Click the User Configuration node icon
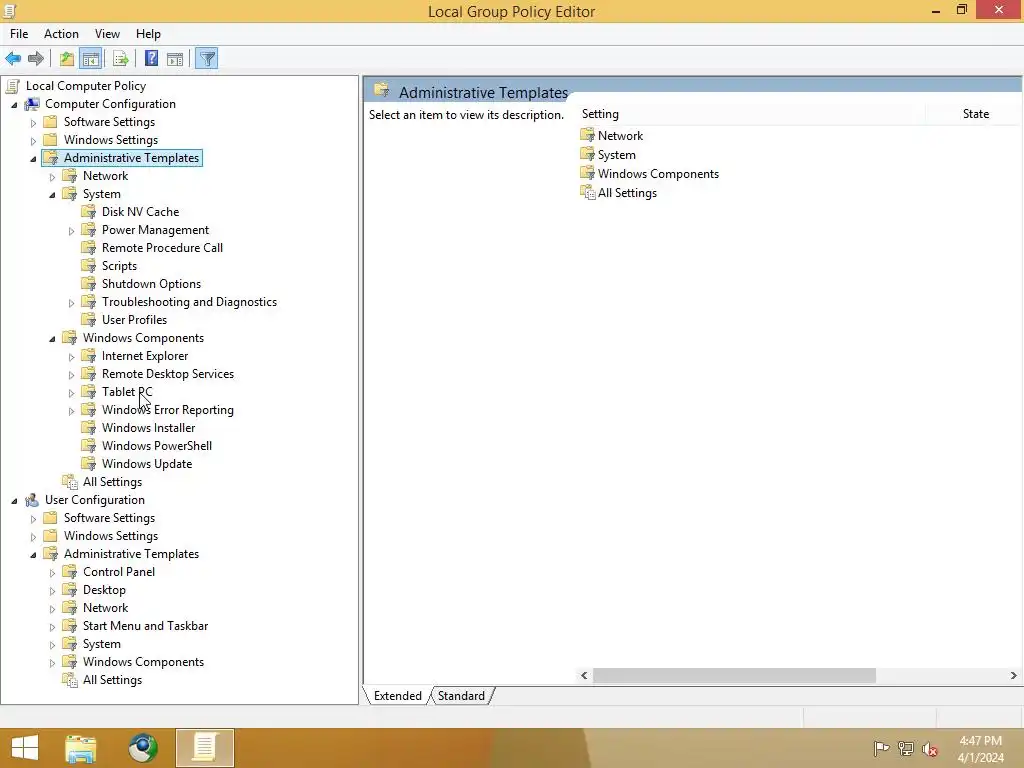The image size is (1024, 768). (x=31, y=500)
